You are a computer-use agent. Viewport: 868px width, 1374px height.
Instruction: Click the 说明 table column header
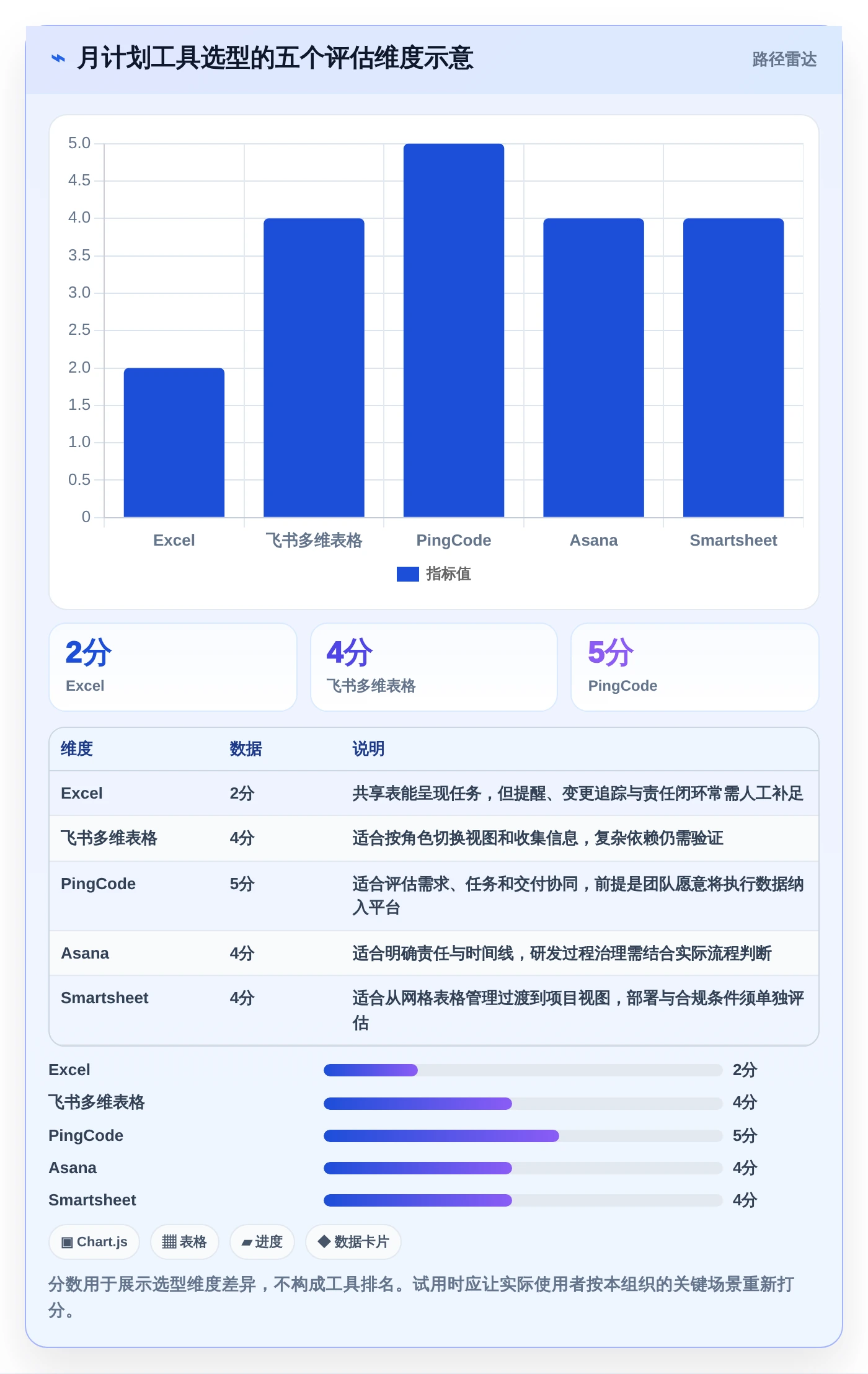[369, 749]
